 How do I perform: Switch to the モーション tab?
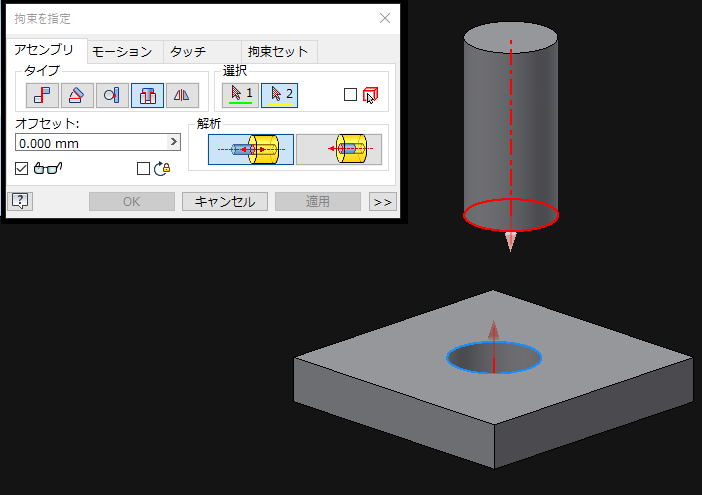pyautogui.click(x=121, y=52)
